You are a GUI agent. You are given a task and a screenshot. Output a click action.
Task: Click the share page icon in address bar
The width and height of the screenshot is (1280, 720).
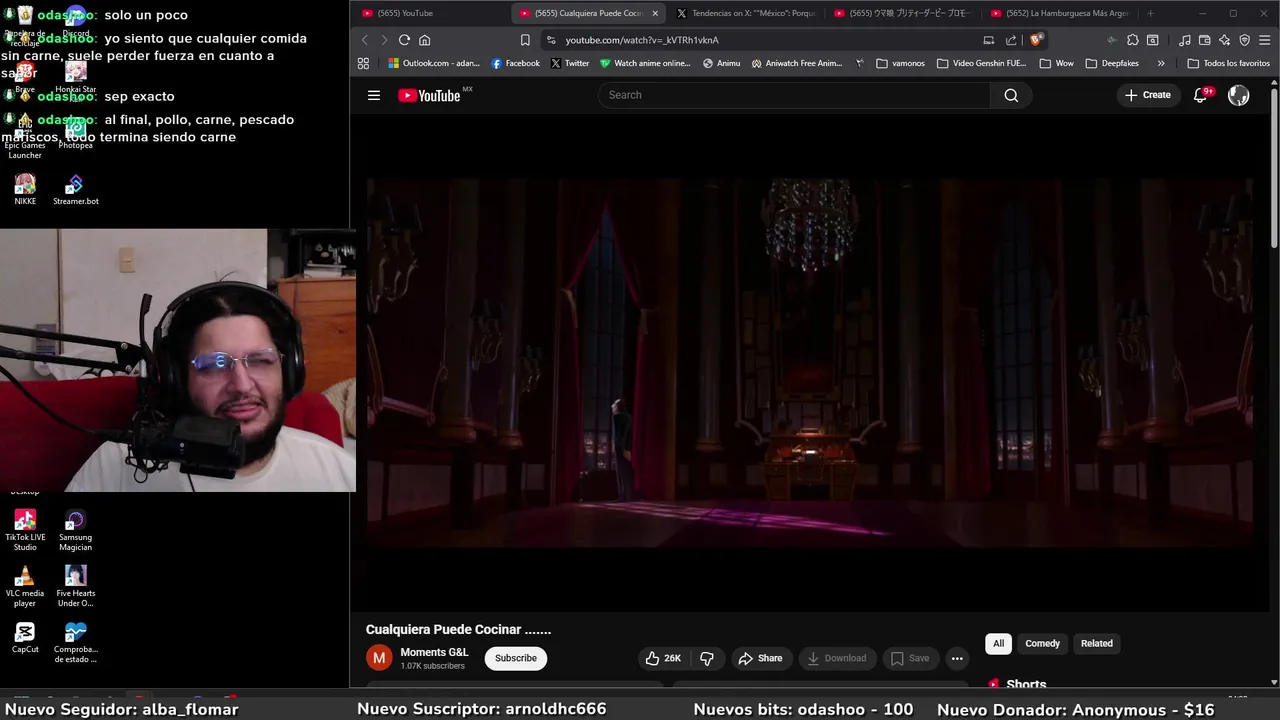(1011, 40)
